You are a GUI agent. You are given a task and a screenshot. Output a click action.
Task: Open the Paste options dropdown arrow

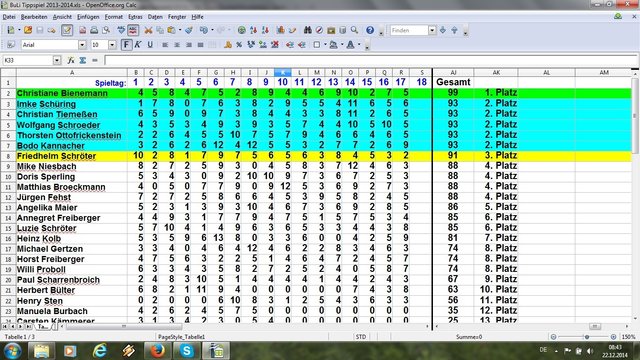pyautogui.click(x=180, y=30)
